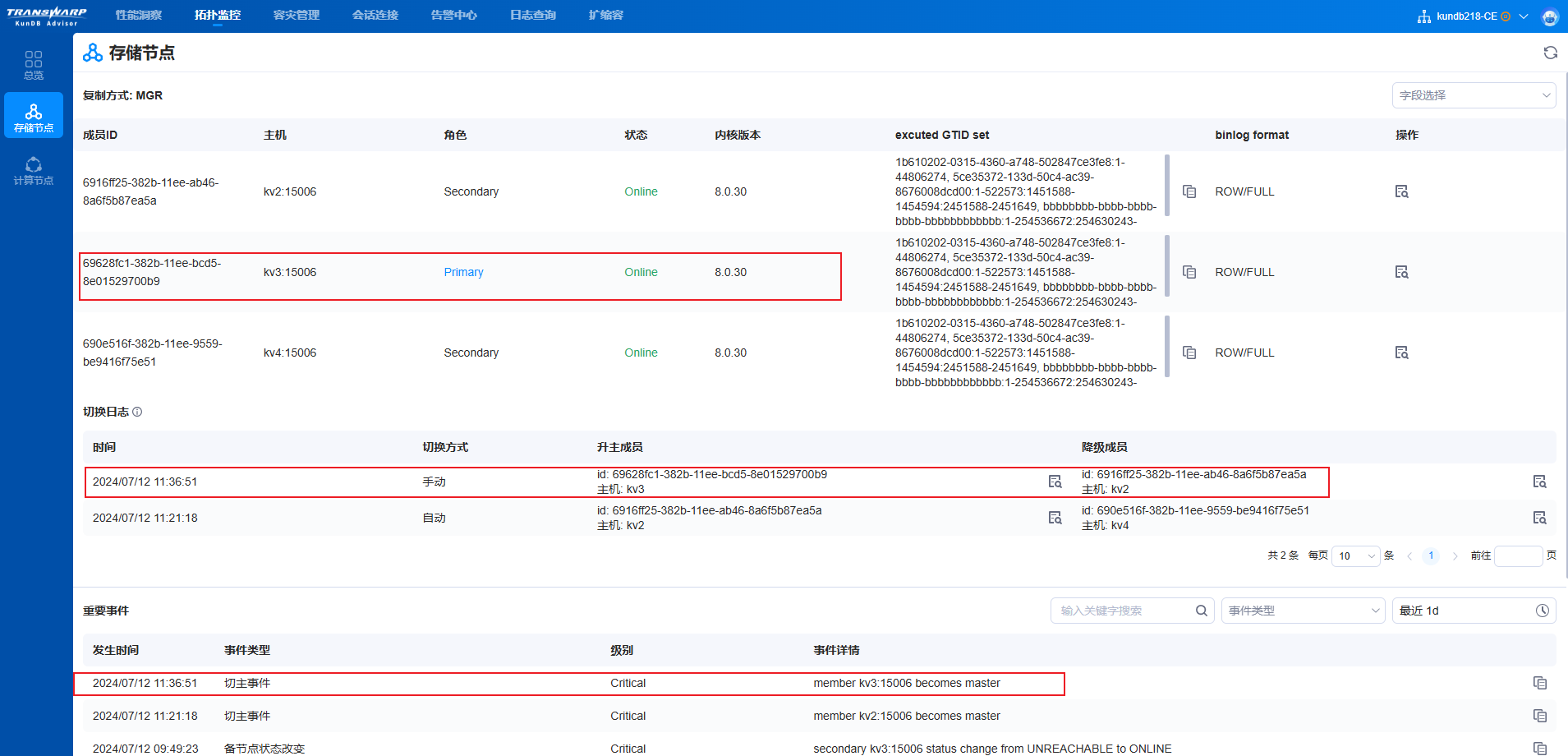Open the 最近 1d time range selector
Viewport: 1568px width, 756px height.
pyautogui.click(x=1474, y=611)
